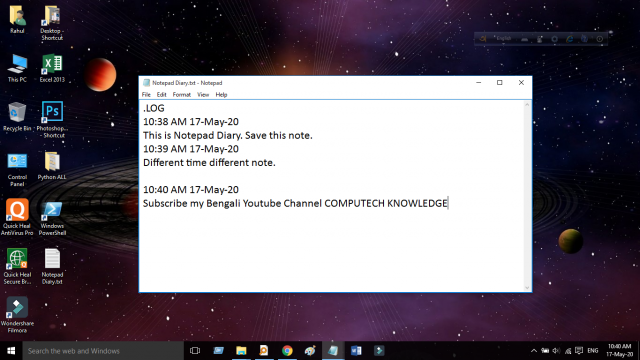
Task: Open the Paint app from the taskbar
Action: click(310, 351)
